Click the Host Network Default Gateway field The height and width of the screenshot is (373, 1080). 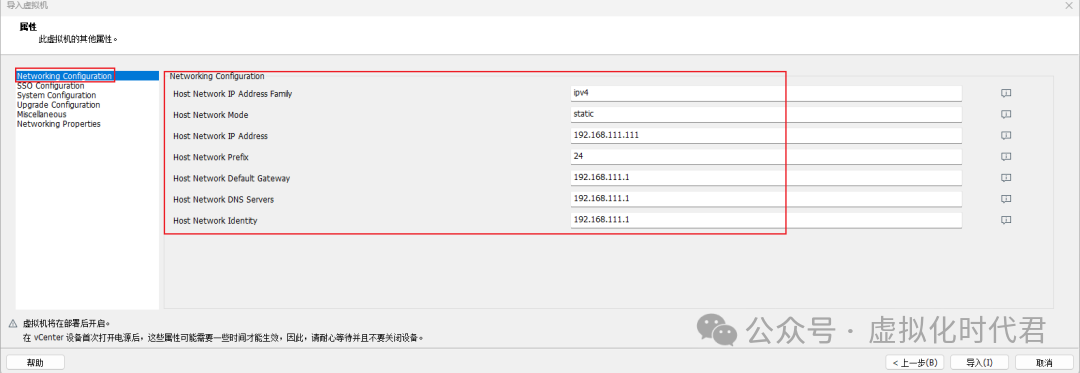[765, 178]
